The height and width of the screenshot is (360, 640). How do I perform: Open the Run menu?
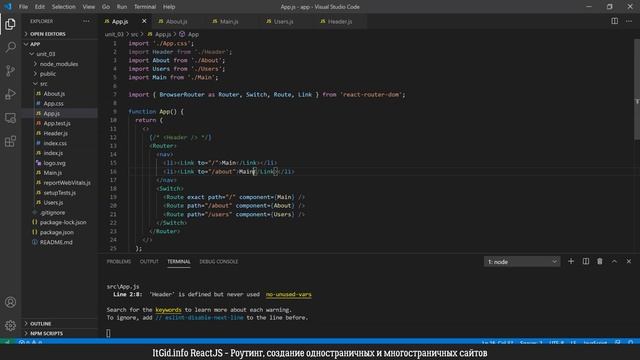pyautogui.click(x=122, y=7)
